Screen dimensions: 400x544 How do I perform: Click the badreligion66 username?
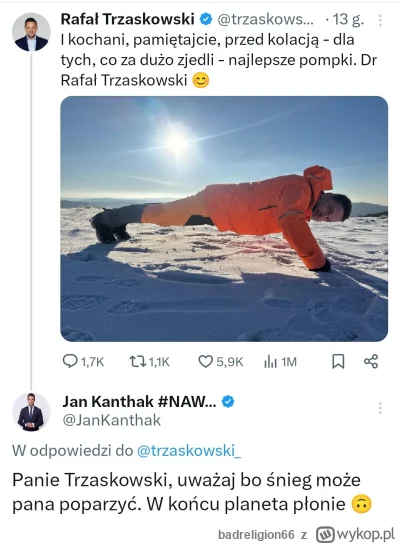coord(256,535)
